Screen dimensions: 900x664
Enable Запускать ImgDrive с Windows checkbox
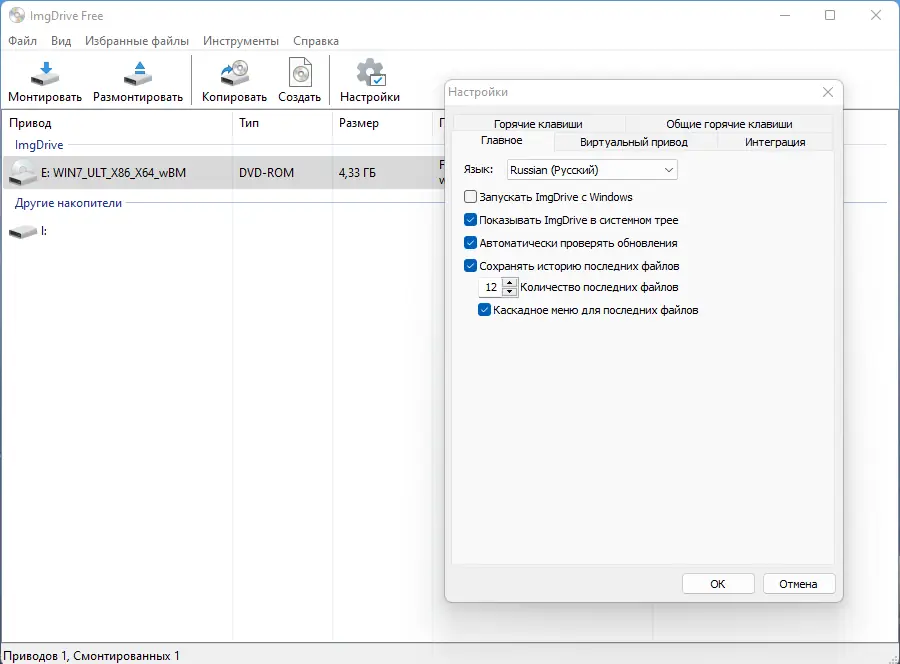pos(470,197)
